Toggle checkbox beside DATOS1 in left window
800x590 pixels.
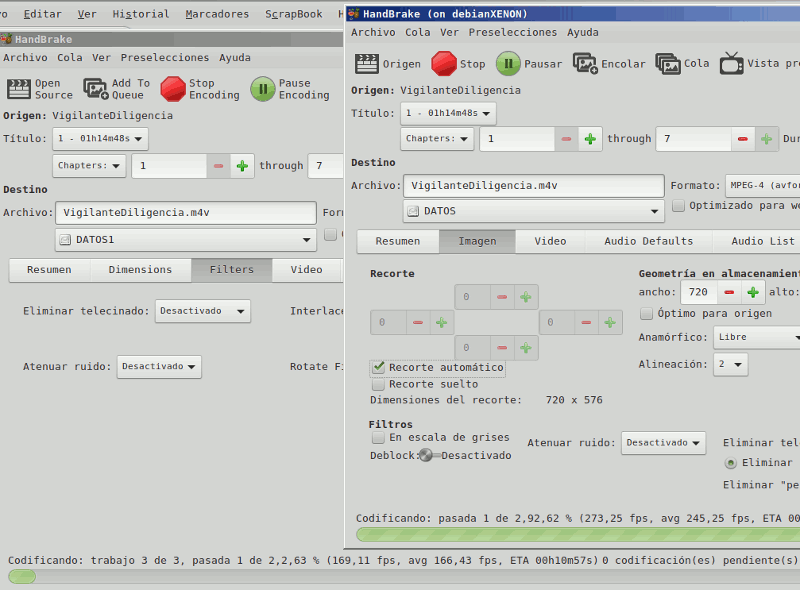pyautogui.click(x=331, y=234)
